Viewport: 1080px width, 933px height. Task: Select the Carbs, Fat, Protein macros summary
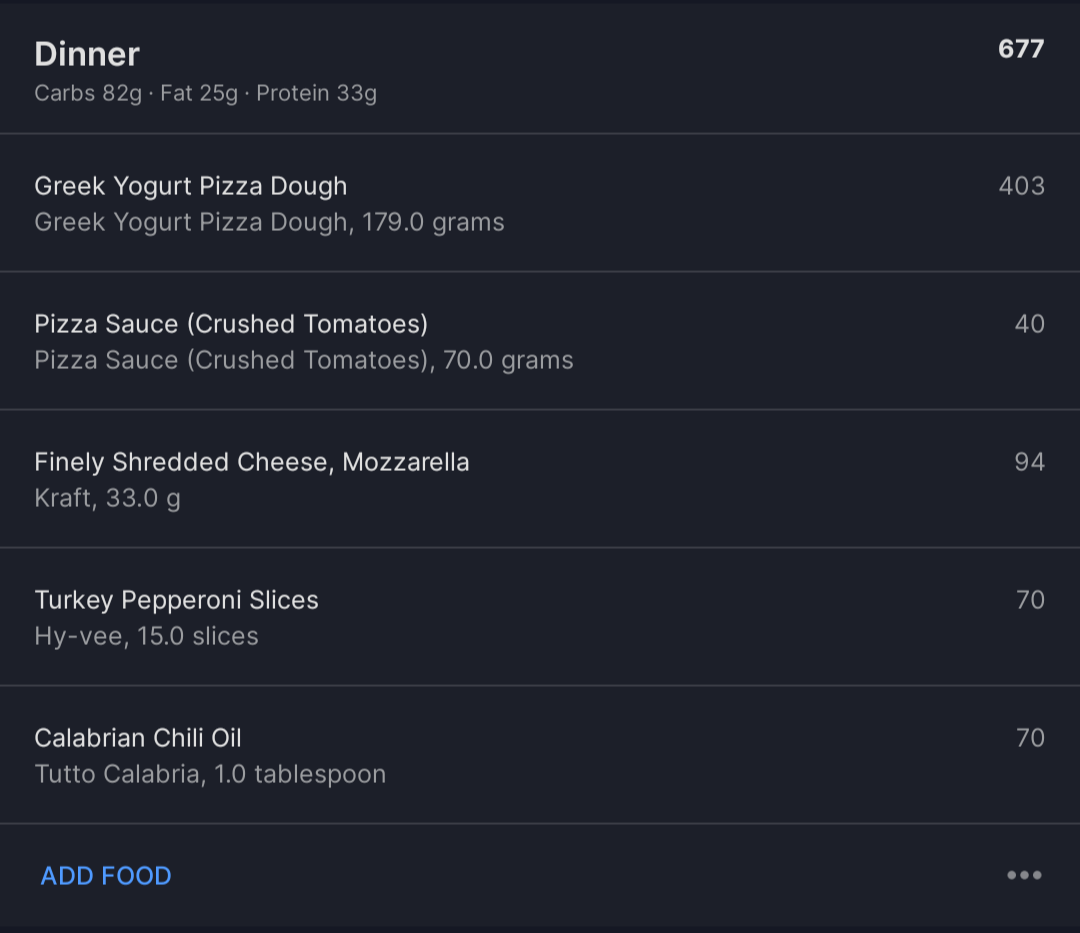(205, 94)
